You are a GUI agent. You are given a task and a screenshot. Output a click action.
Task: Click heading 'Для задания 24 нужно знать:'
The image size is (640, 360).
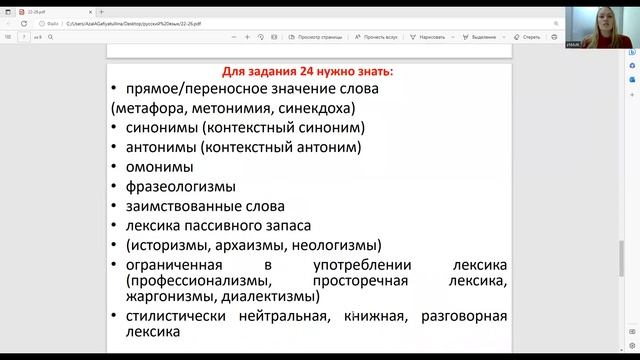point(307,71)
